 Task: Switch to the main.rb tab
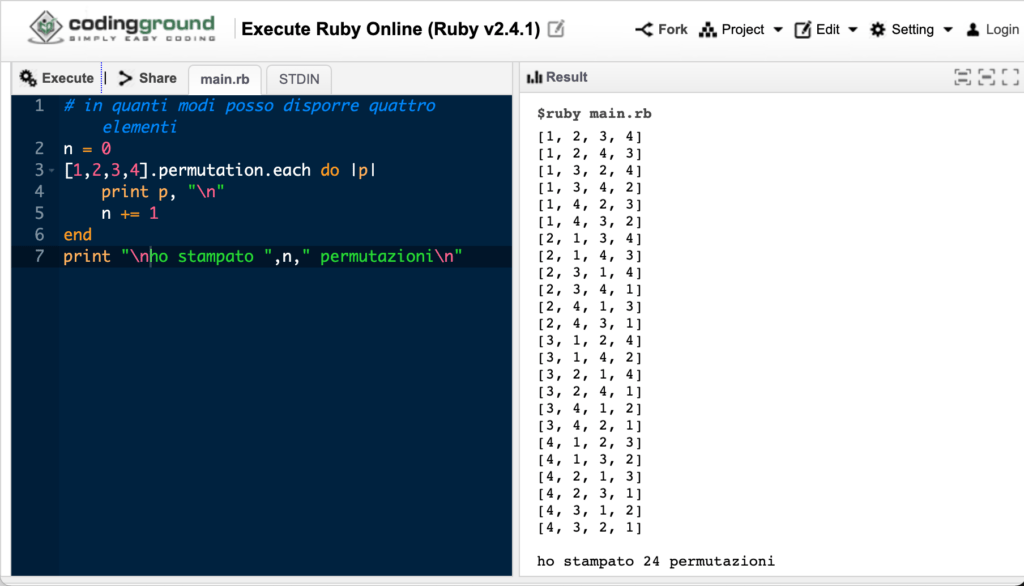tap(225, 79)
